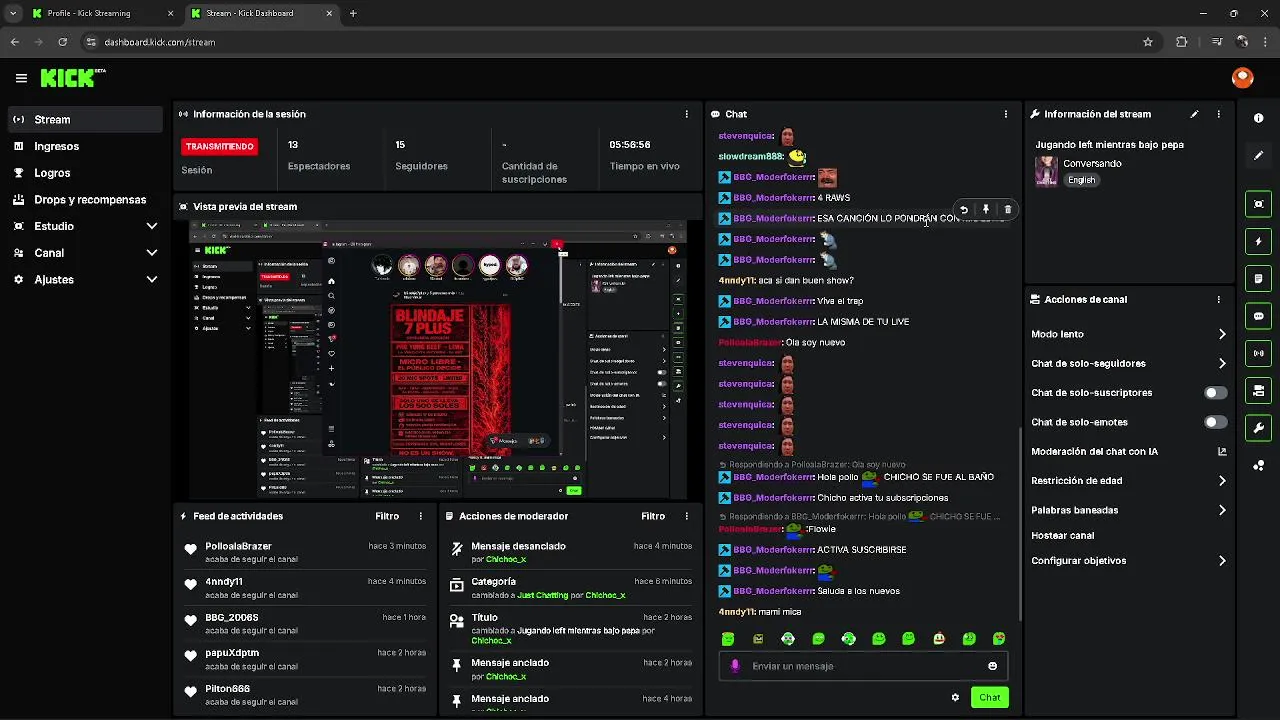Click Hostear canal

coord(1062,535)
